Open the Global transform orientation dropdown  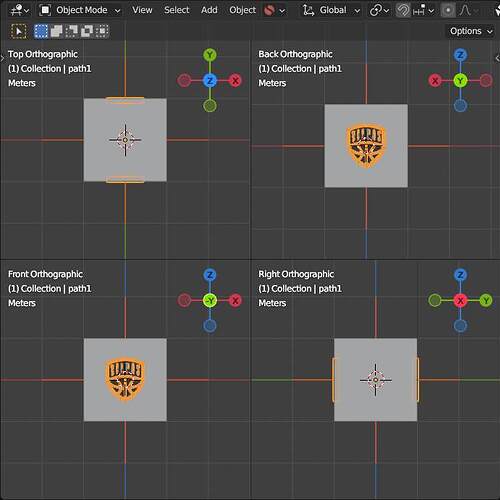click(x=332, y=10)
